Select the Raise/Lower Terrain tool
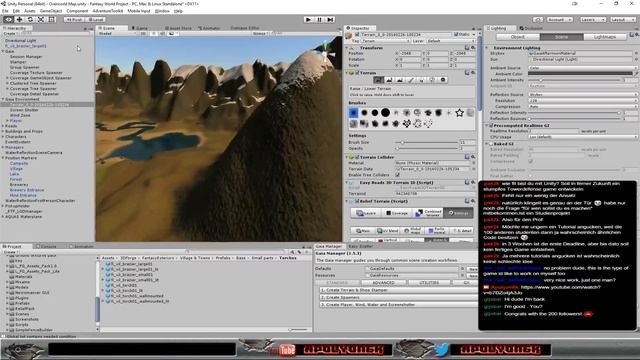This screenshot has width=640, height=360. pos(379,80)
